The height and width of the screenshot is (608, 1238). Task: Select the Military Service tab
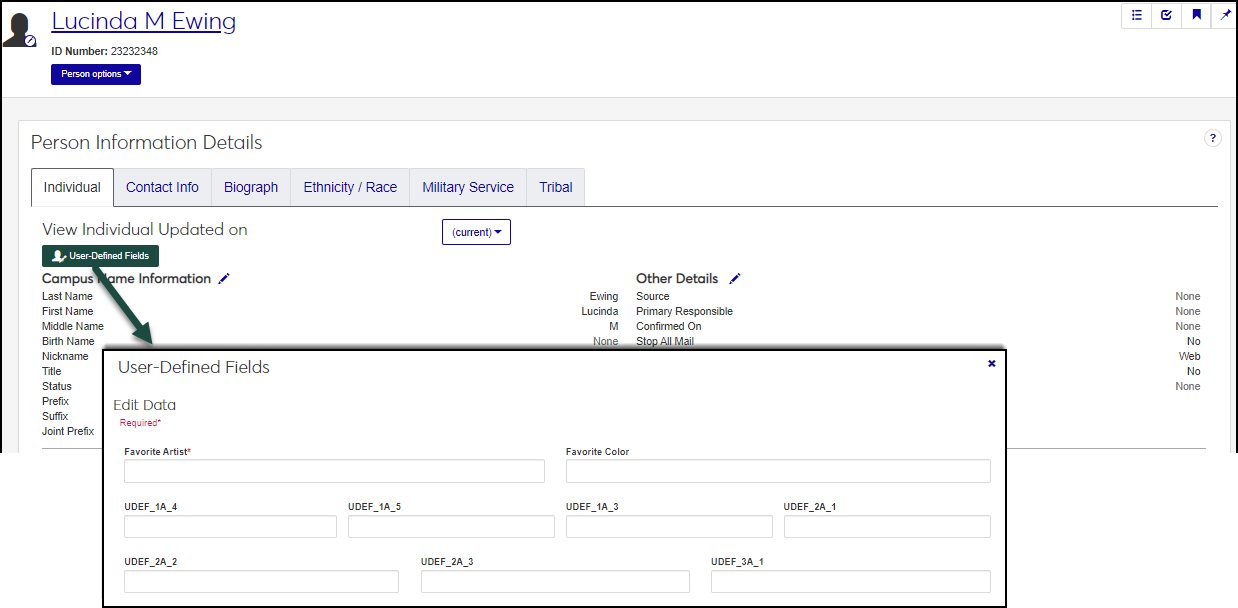(x=467, y=187)
